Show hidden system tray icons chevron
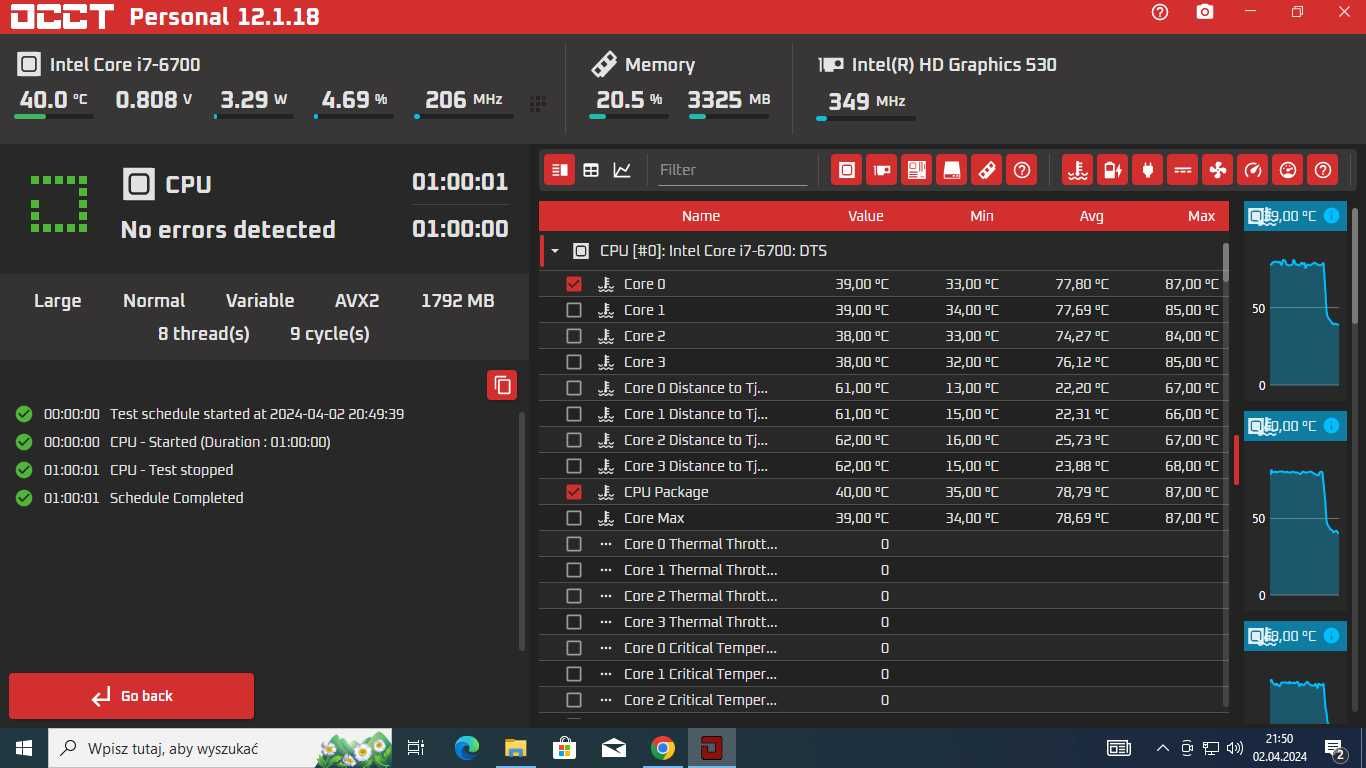The image size is (1366, 768). (x=1162, y=748)
